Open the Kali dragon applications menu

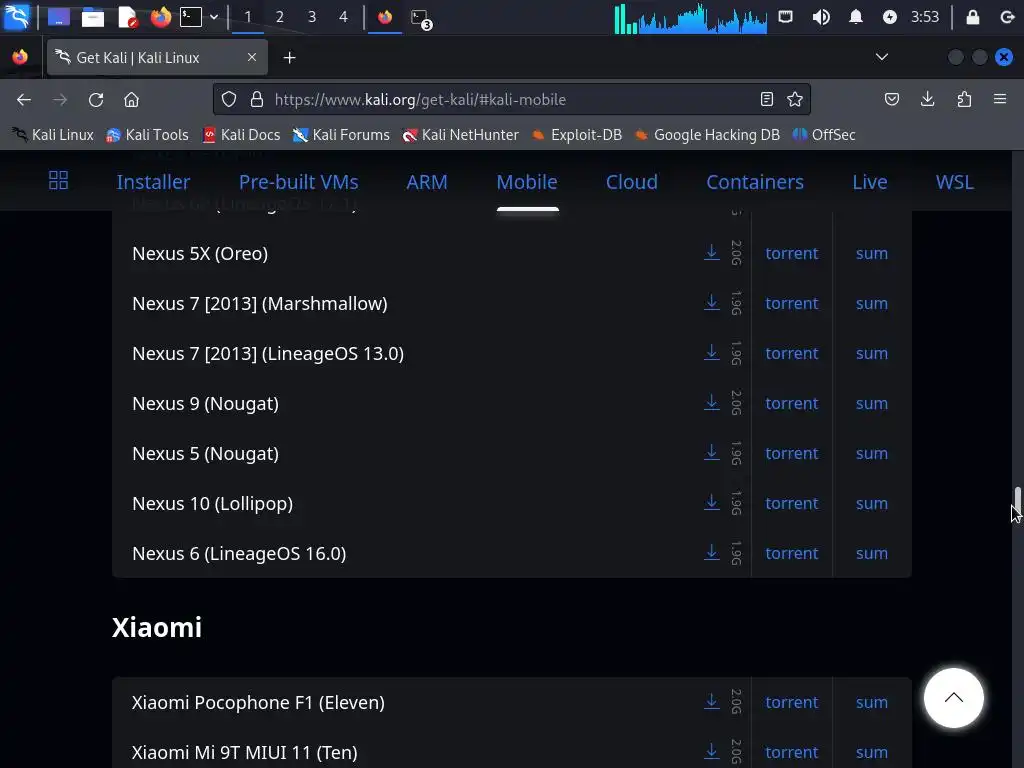[16, 16]
